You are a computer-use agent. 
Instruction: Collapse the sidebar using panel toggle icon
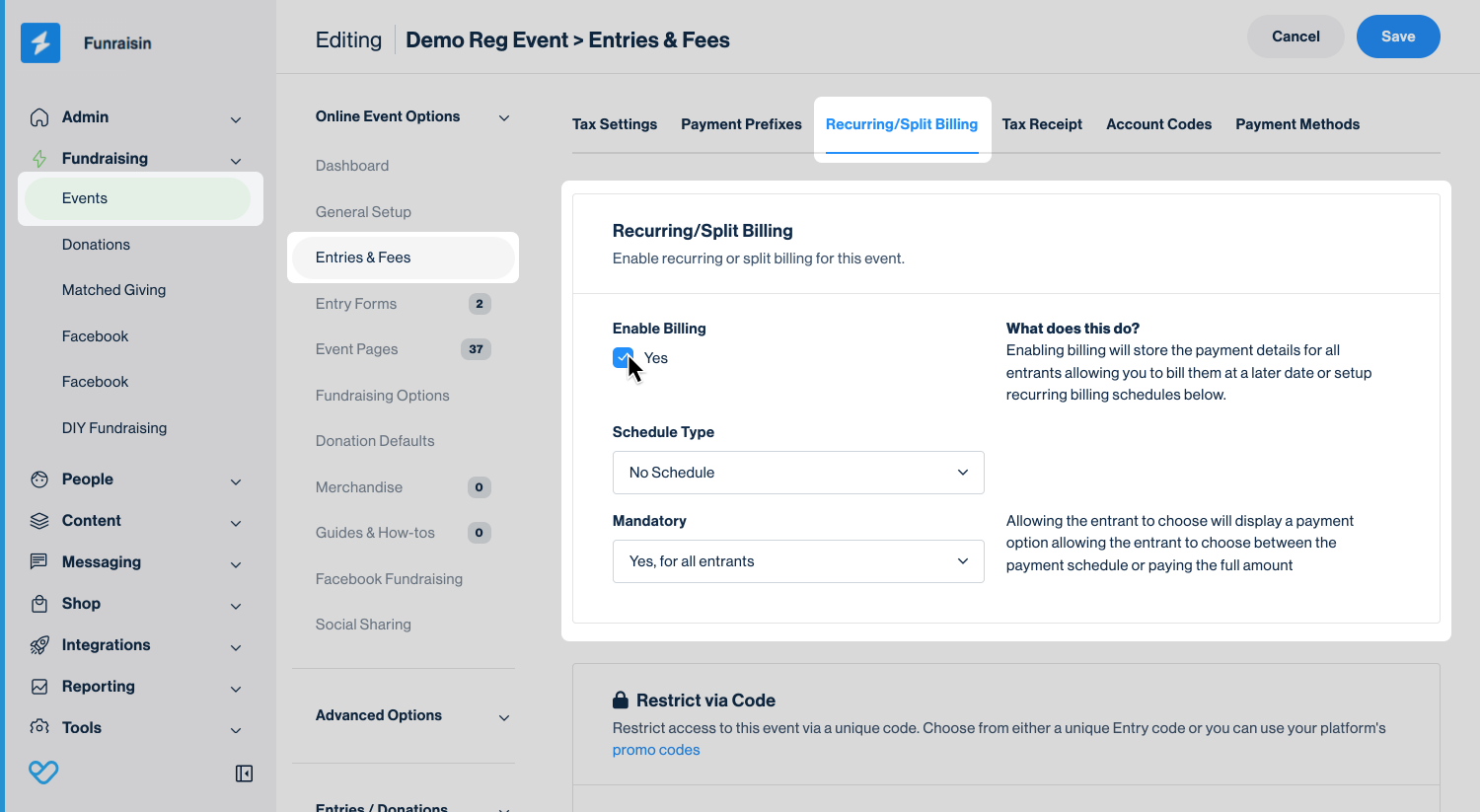coord(244,774)
